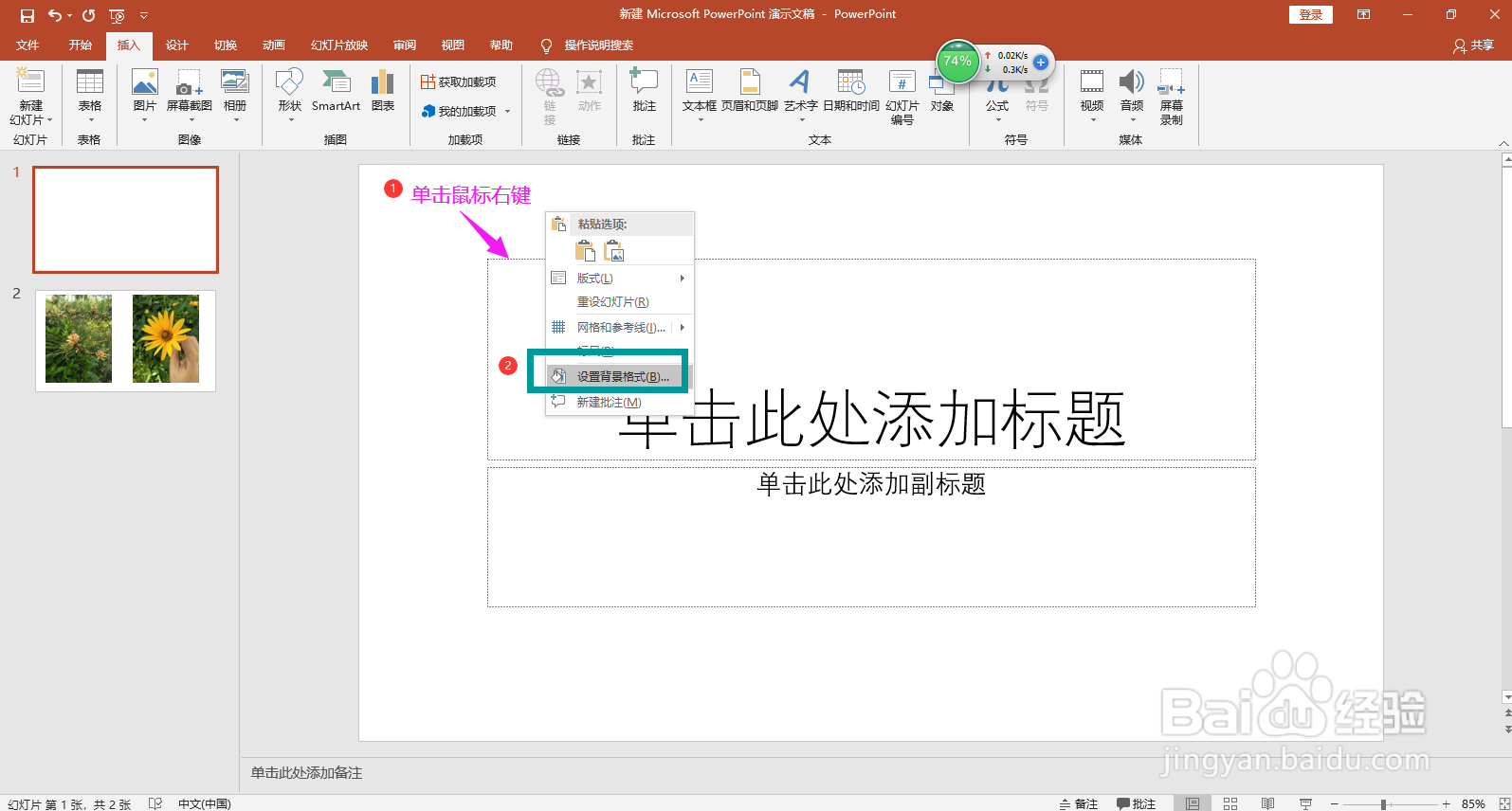Switch to the View (视图) tab
The image size is (1512, 811).
(452, 45)
